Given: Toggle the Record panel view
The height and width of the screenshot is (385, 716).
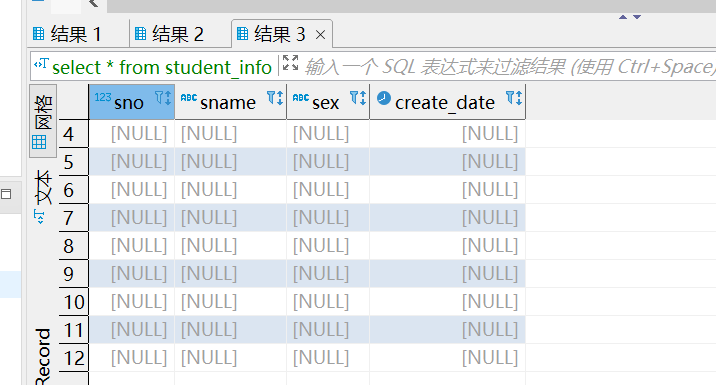Looking at the screenshot, I should tap(43, 356).
